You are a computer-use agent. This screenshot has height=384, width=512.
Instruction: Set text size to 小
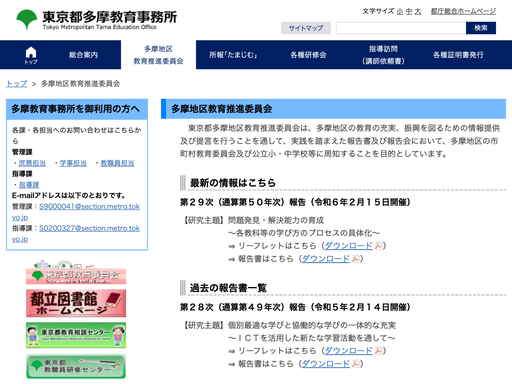click(400, 12)
